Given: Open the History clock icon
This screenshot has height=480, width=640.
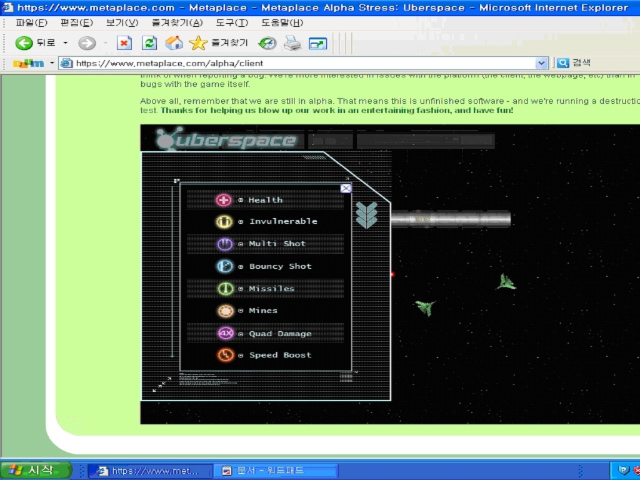Looking at the screenshot, I should (x=267, y=43).
